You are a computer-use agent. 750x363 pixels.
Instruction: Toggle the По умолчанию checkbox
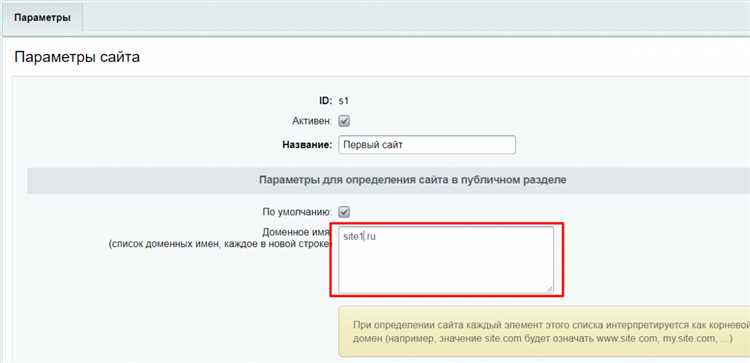click(x=344, y=212)
